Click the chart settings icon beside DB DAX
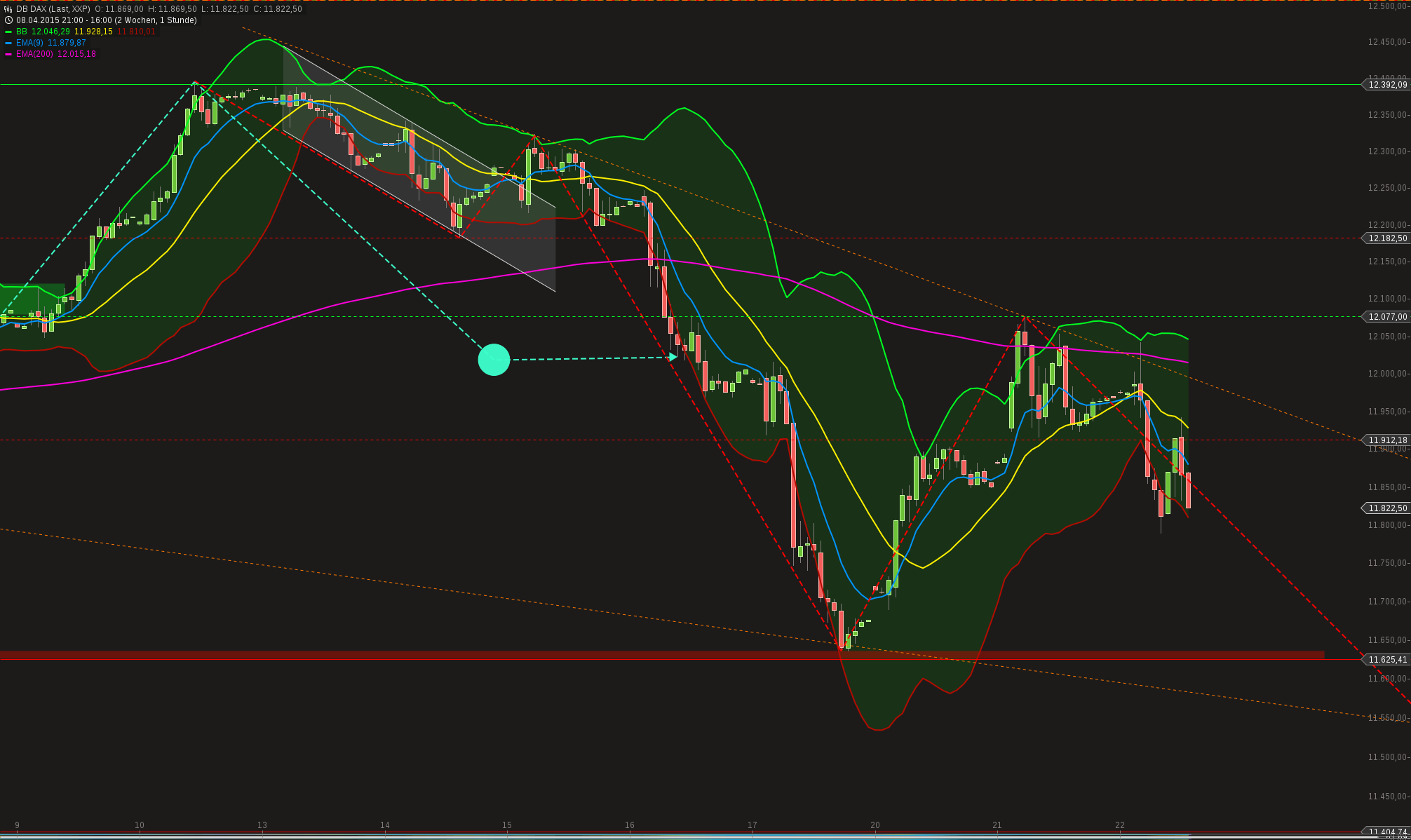This screenshot has height=840, width=1411. tap(8, 9)
